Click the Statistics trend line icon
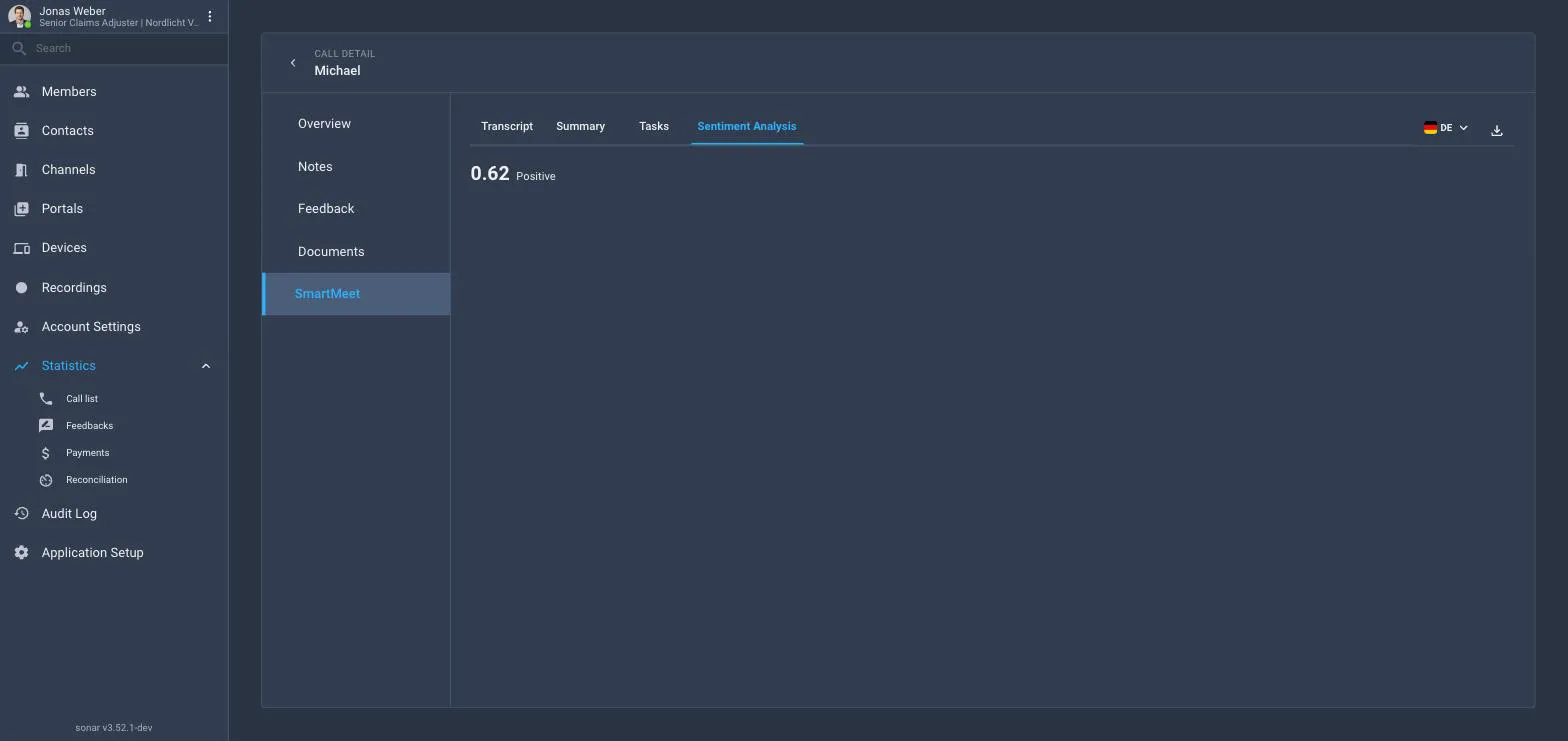1568x741 pixels. (21, 366)
